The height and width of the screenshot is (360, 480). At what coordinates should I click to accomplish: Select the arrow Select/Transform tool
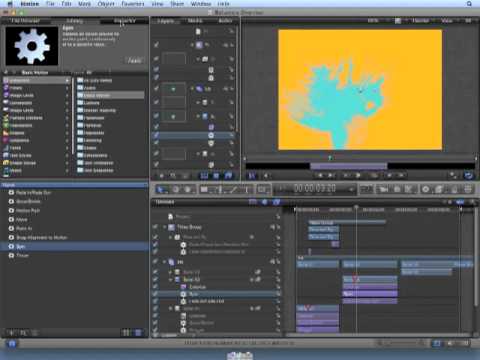[162, 189]
